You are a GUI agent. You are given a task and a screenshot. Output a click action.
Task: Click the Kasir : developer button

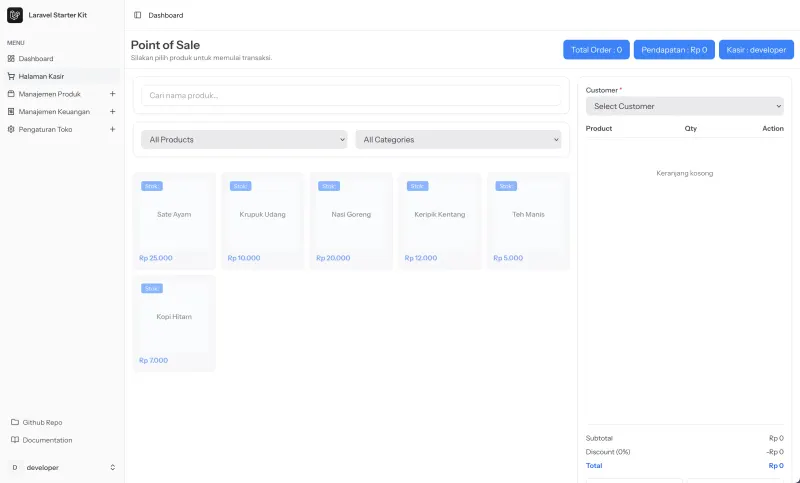(756, 50)
